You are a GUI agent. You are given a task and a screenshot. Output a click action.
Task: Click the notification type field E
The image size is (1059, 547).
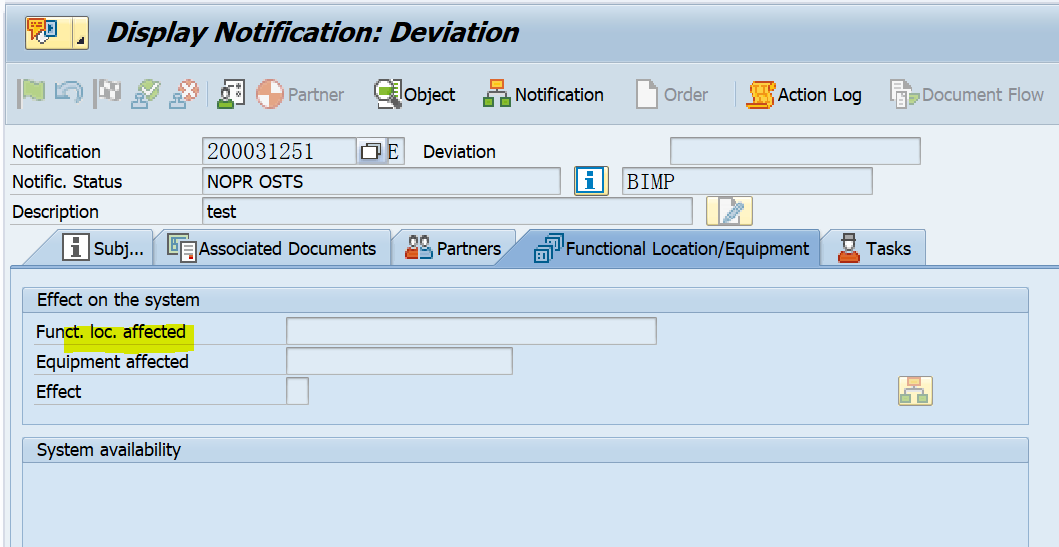pos(394,151)
